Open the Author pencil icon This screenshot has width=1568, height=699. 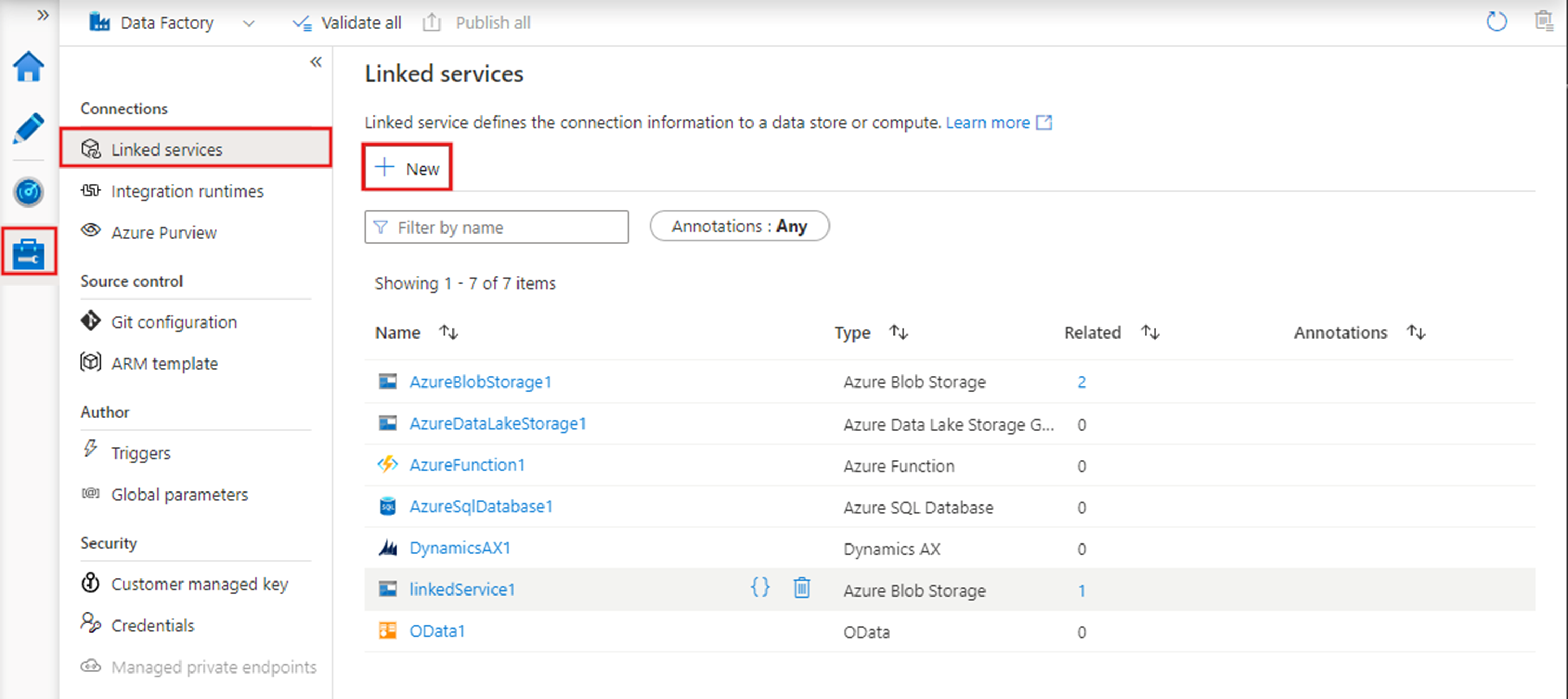tap(28, 128)
